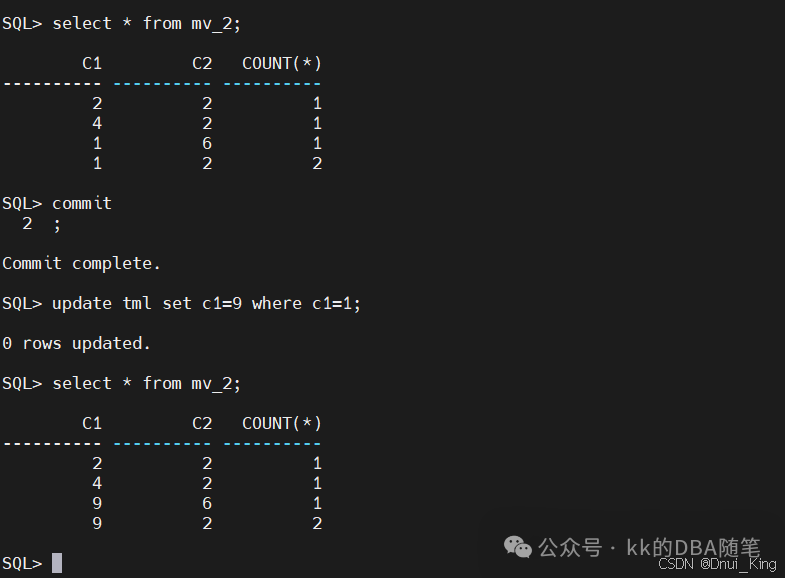Click the second C1 column header
This screenshot has height=578, width=785.
click(92, 423)
